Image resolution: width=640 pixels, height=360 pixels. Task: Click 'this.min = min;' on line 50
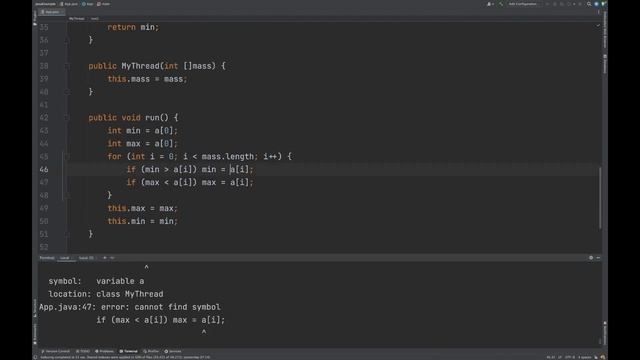pyautogui.click(x=143, y=221)
